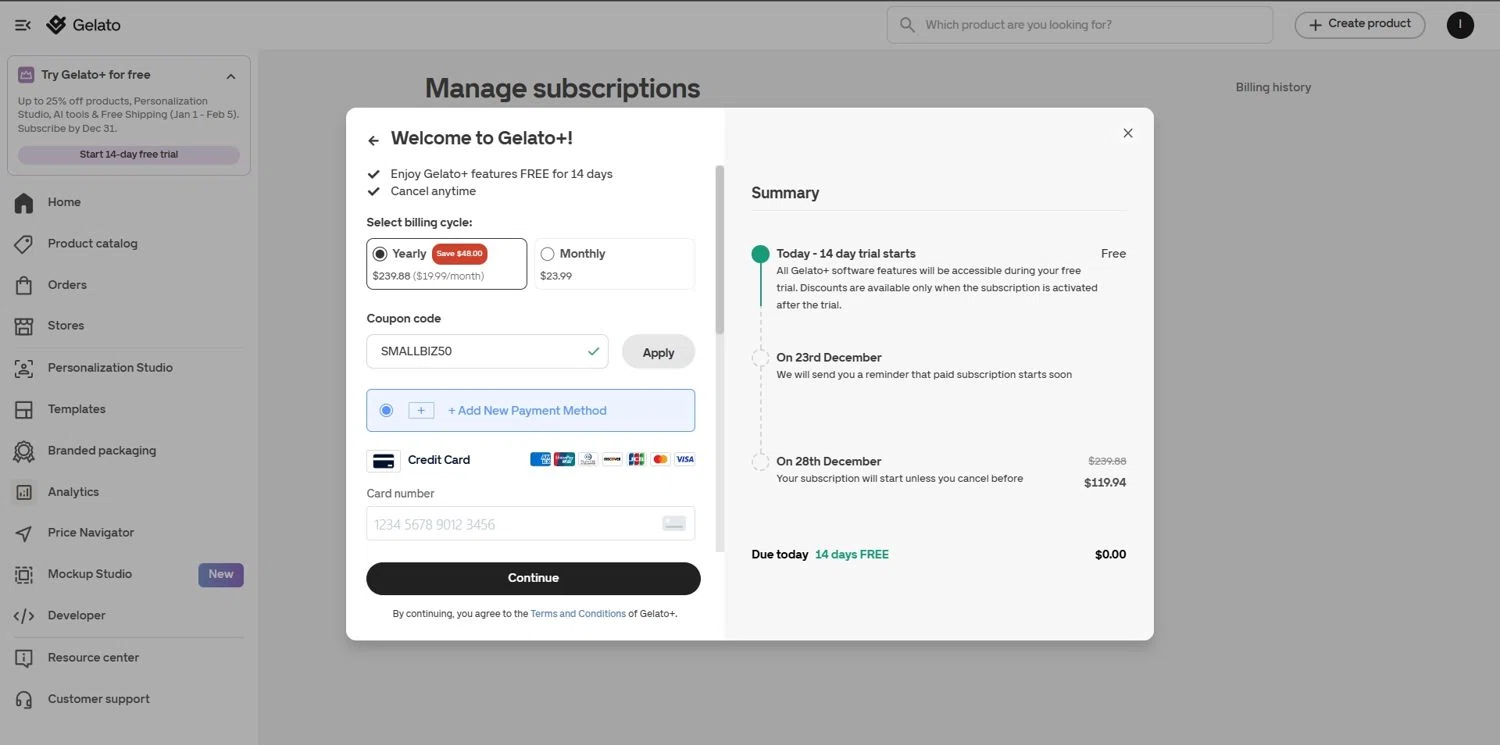Click the 14 days FREE text
Screen dimensions: 1500x745
tap(852, 555)
